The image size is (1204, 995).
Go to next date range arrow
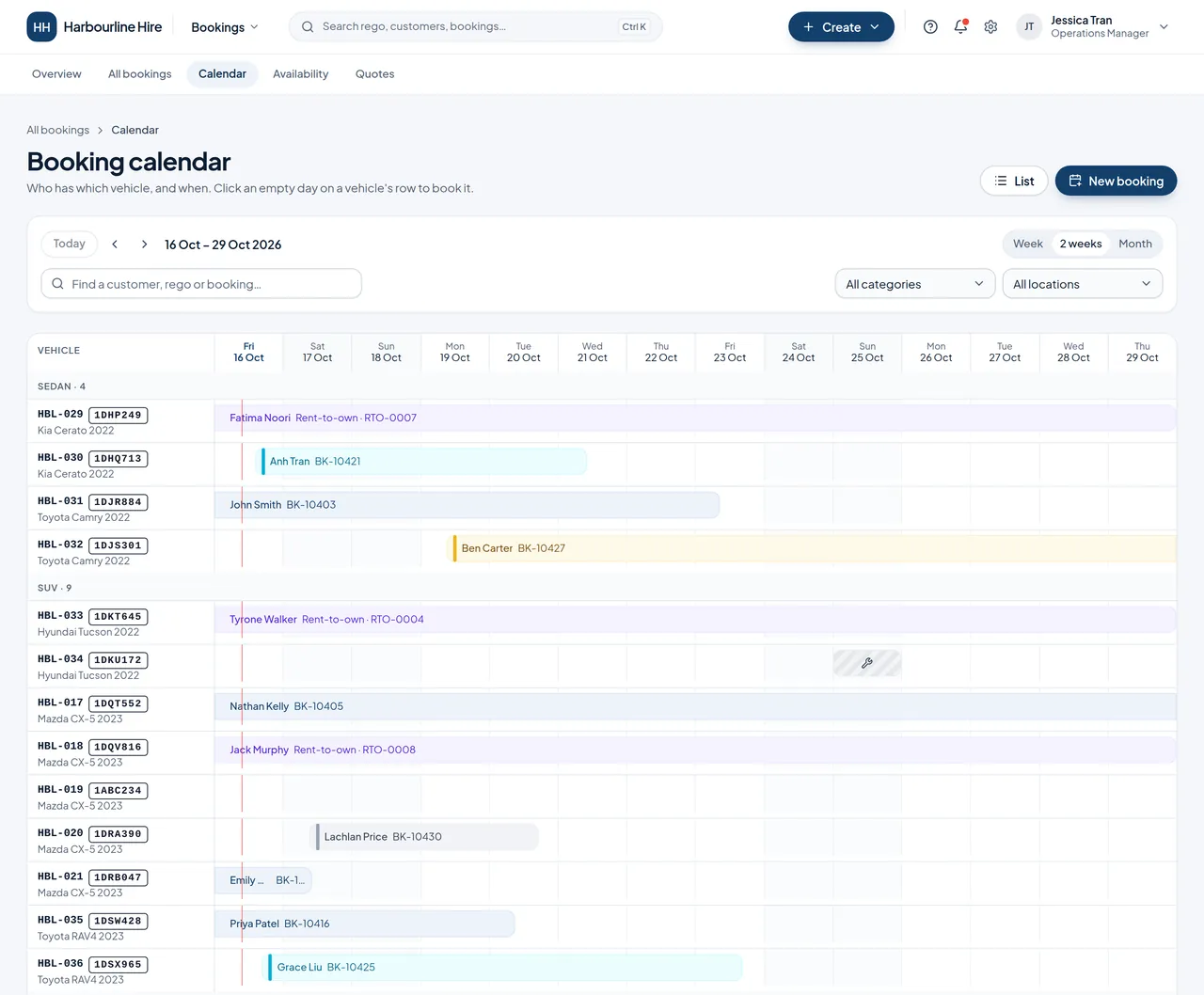(144, 245)
